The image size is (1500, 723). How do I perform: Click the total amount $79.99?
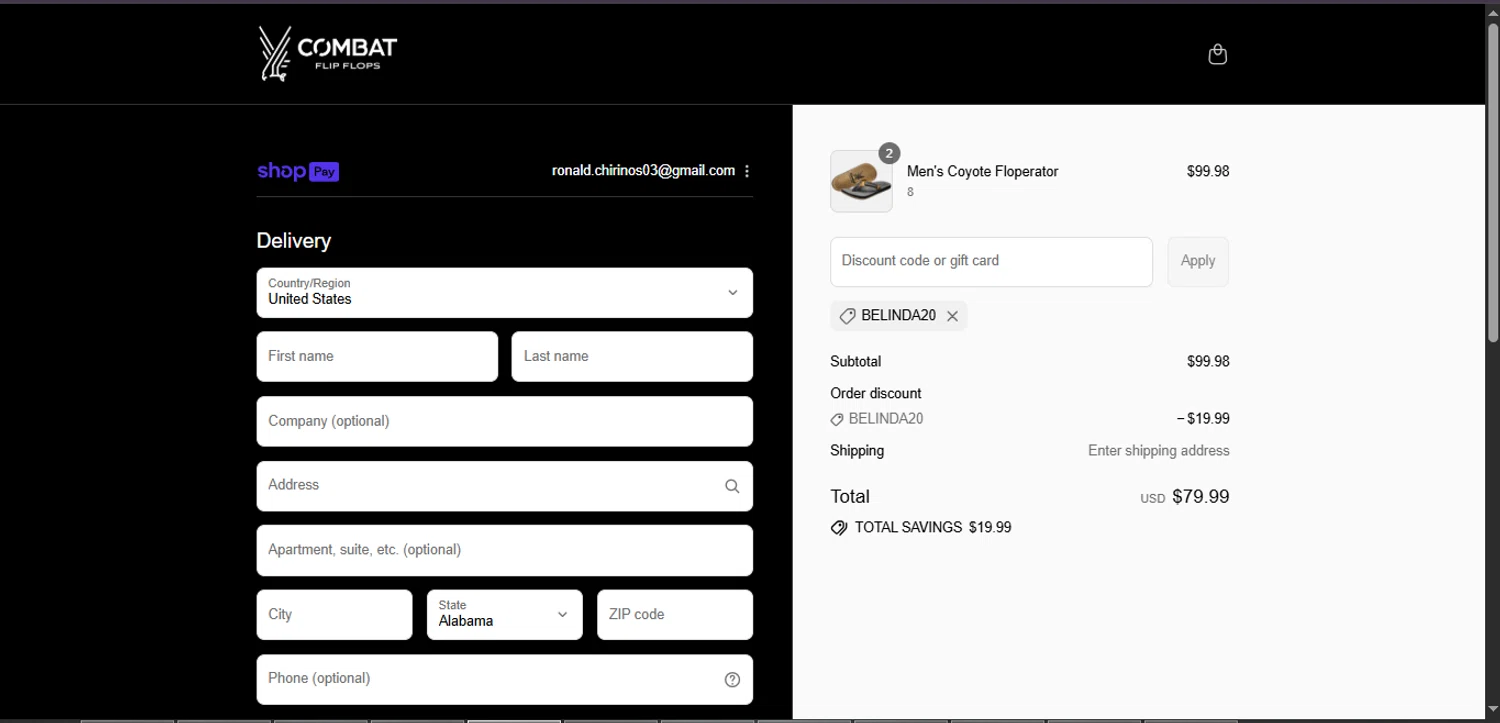pyautogui.click(x=1200, y=496)
